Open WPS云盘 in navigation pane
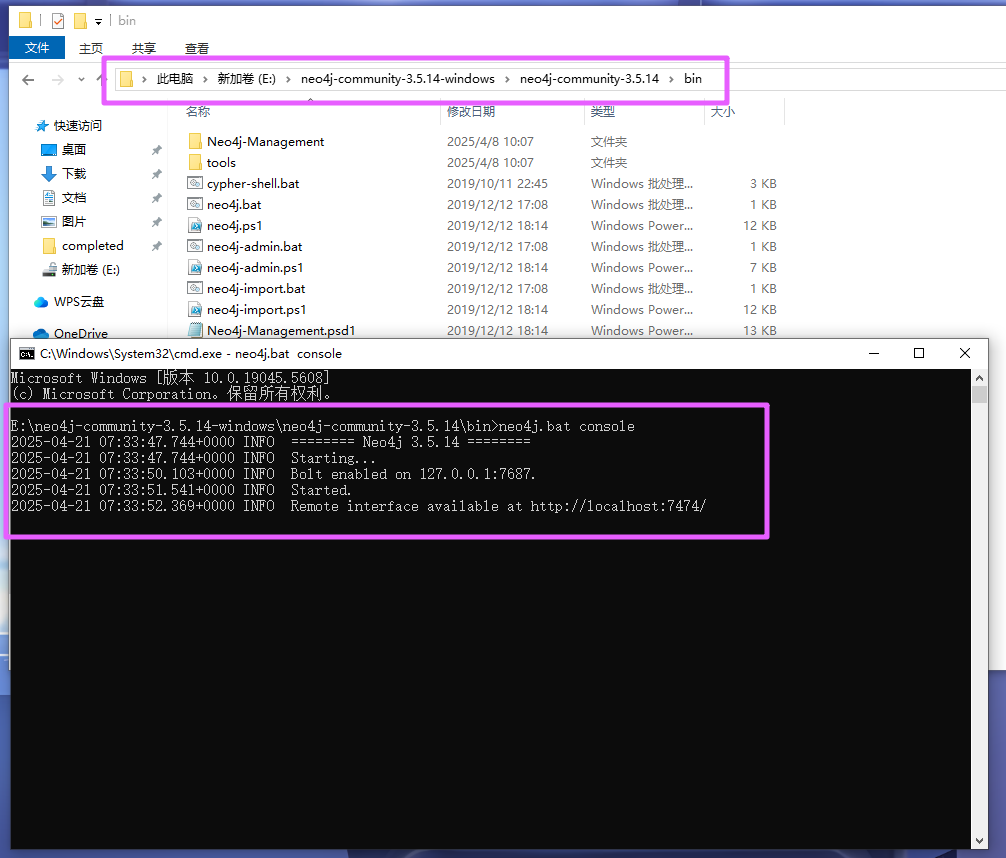 79,302
